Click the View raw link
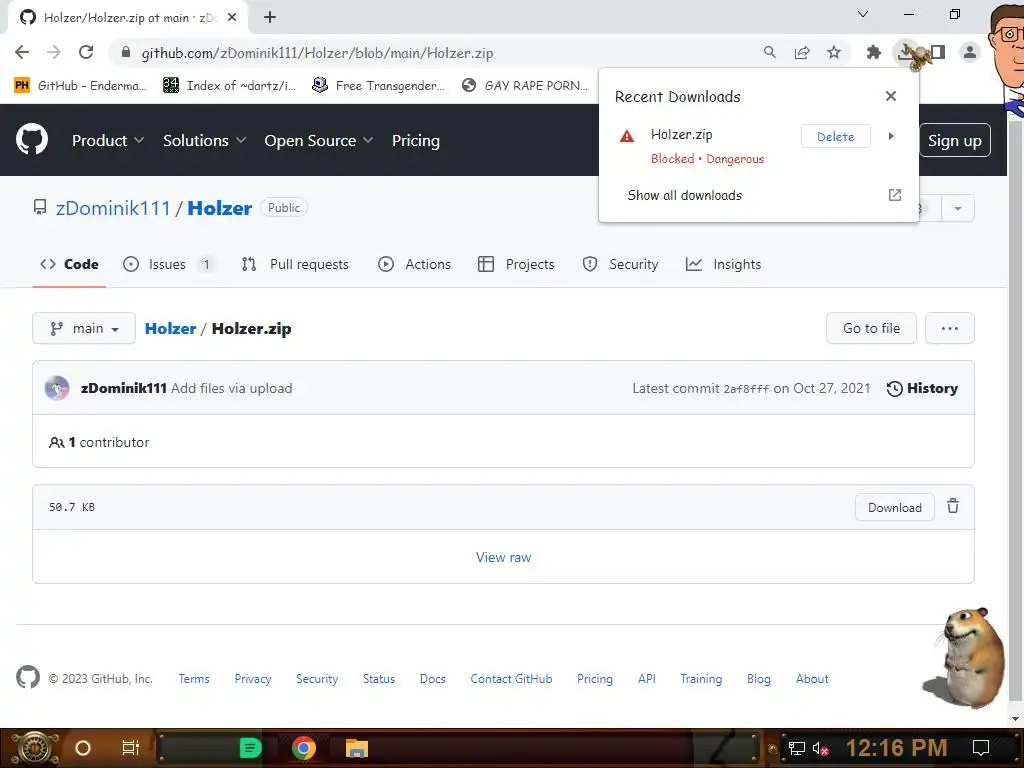 pyautogui.click(x=504, y=557)
